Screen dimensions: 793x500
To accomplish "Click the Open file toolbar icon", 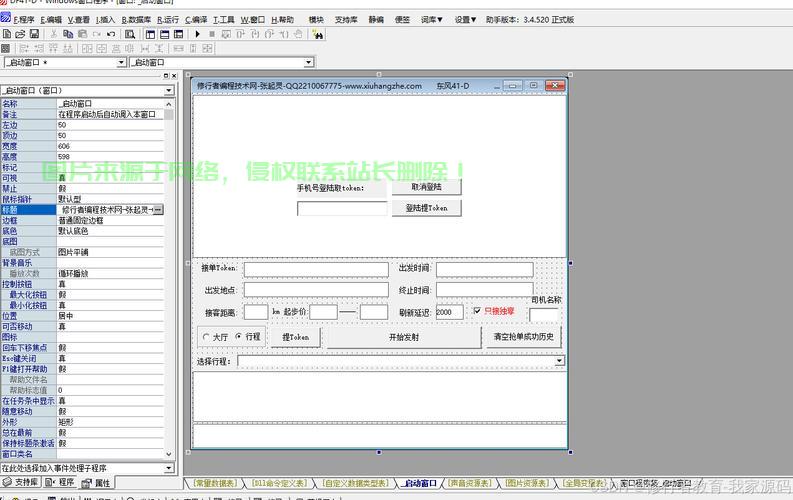I will pos(19,34).
